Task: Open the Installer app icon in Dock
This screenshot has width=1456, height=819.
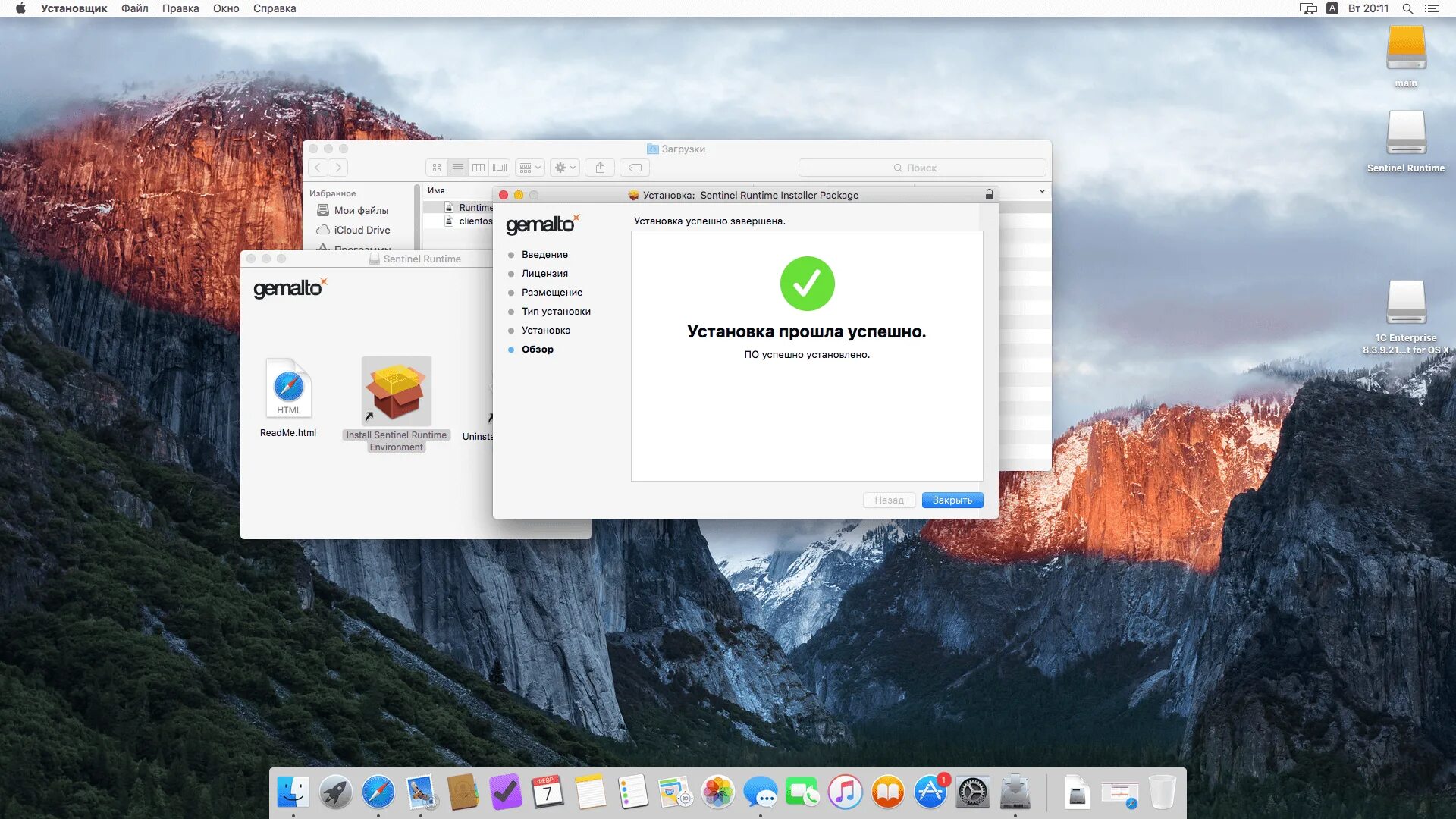Action: coord(1015,792)
